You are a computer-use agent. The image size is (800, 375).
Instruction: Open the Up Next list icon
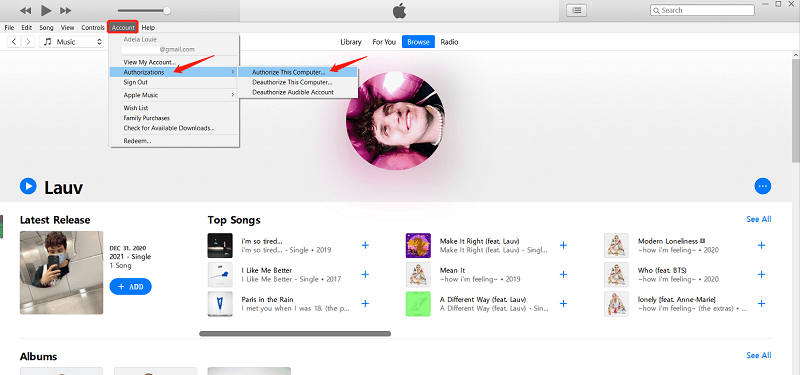(x=577, y=10)
